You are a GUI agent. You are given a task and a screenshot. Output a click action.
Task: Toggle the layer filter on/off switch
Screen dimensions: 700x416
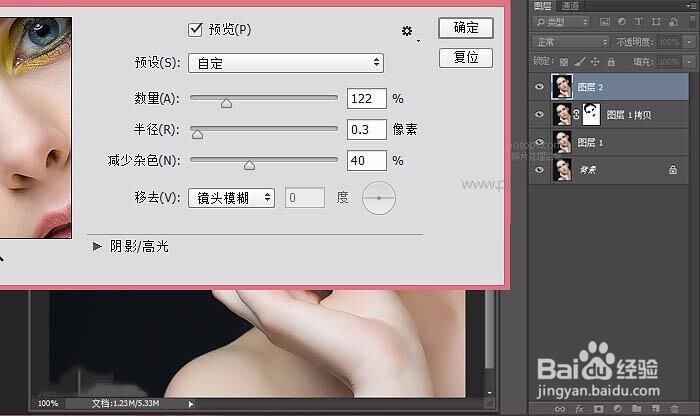pos(692,21)
